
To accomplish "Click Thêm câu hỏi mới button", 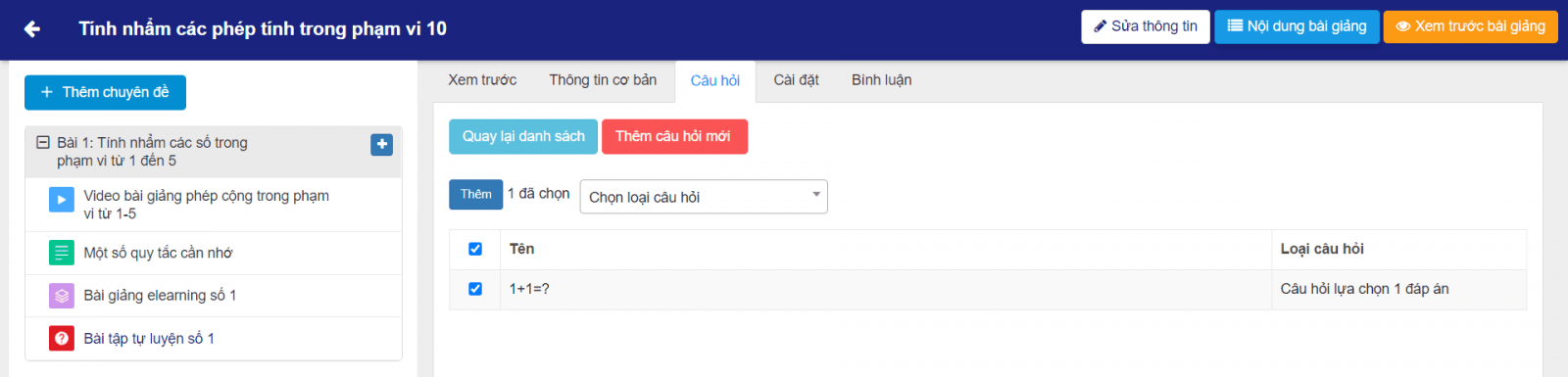I will tap(674, 136).
